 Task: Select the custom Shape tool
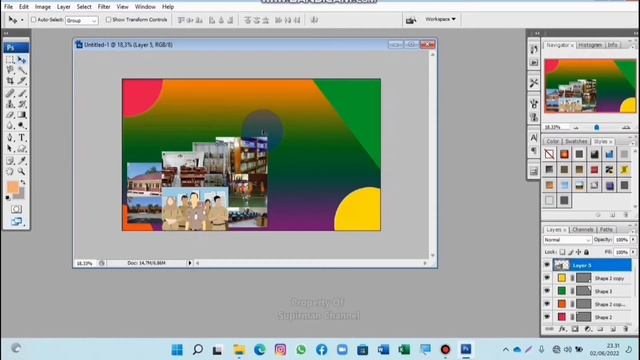point(22,148)
